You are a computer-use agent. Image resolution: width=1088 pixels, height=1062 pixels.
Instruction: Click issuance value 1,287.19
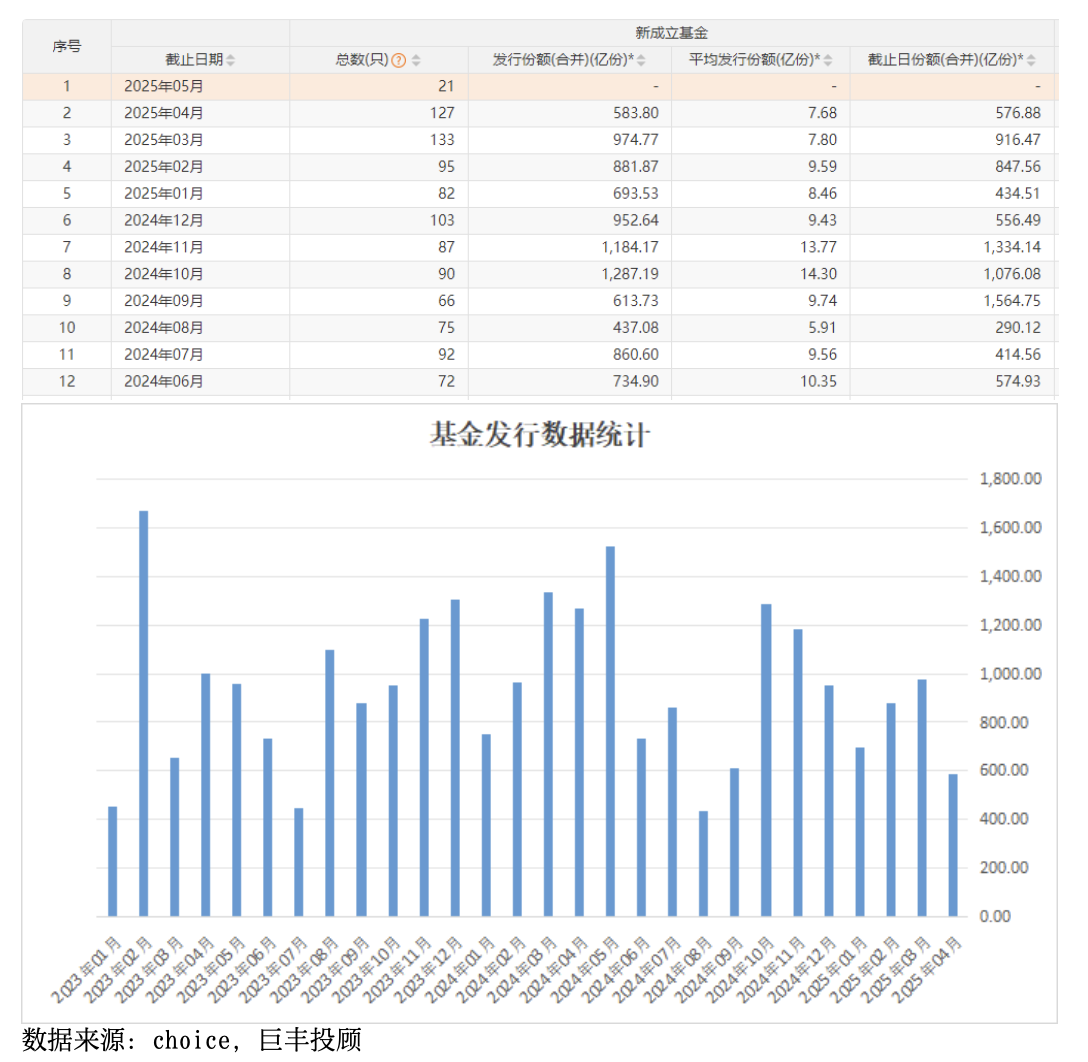point(630,274)
